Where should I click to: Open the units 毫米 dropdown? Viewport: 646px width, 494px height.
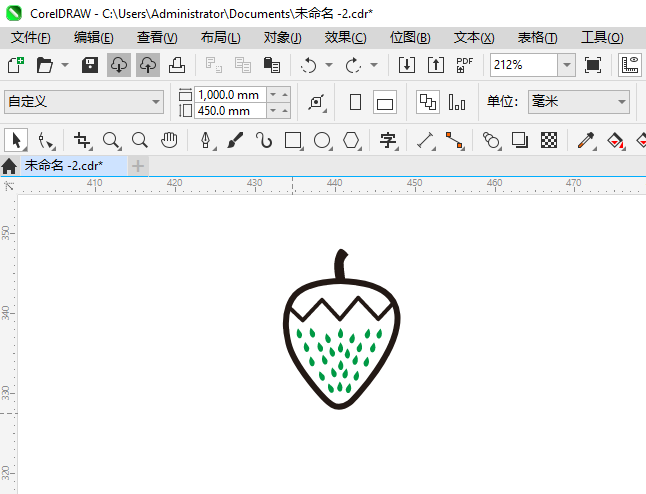pos(579,102)
